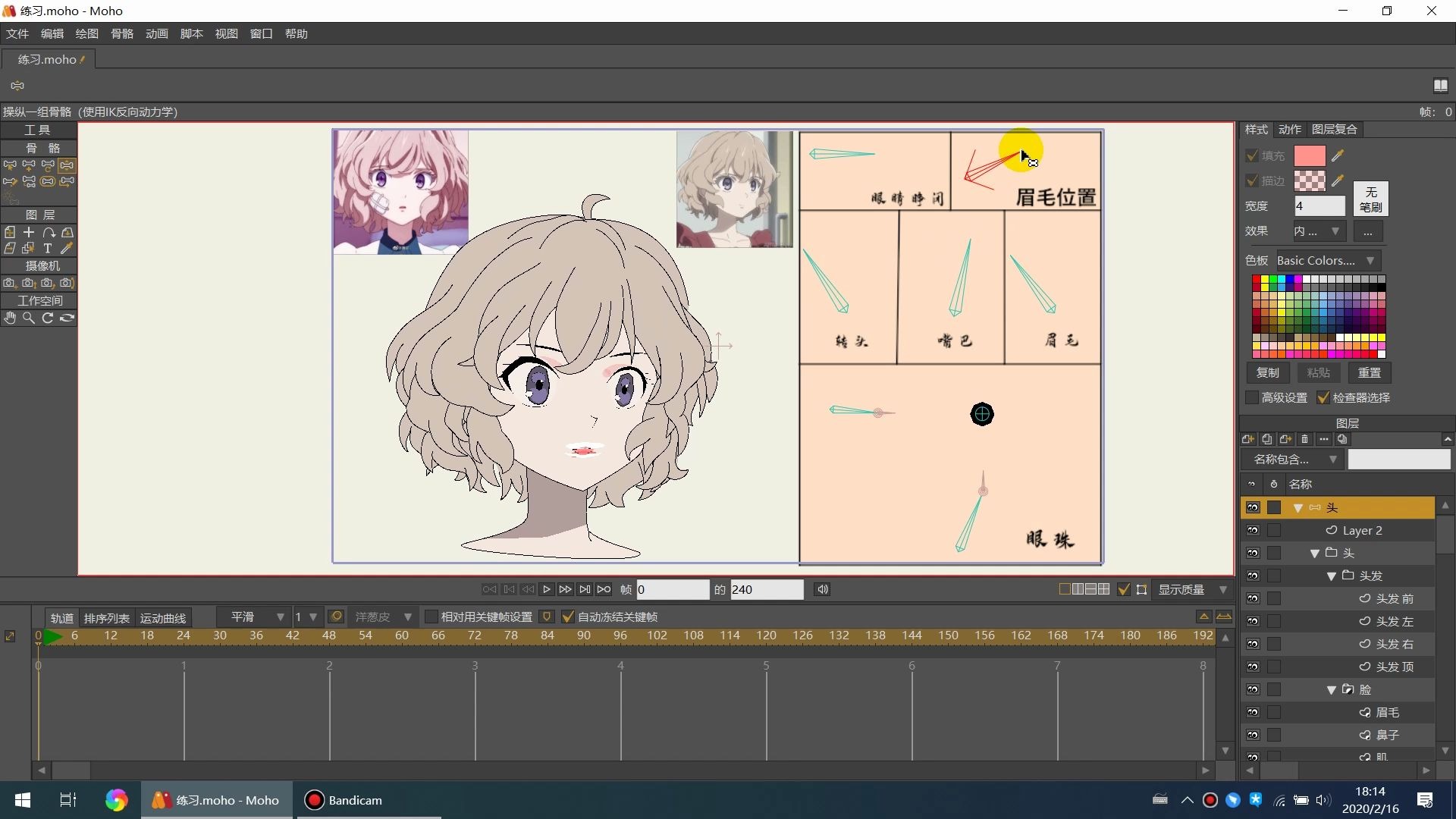Click the stroke width field showing 4
The image size is (1456, 819).
click(x=1319, y=206)
